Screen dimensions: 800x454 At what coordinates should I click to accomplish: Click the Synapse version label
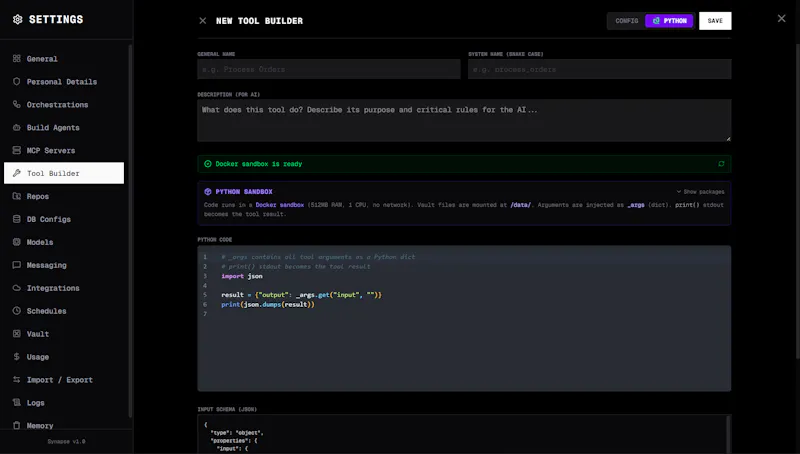click(x=66, y=442)
